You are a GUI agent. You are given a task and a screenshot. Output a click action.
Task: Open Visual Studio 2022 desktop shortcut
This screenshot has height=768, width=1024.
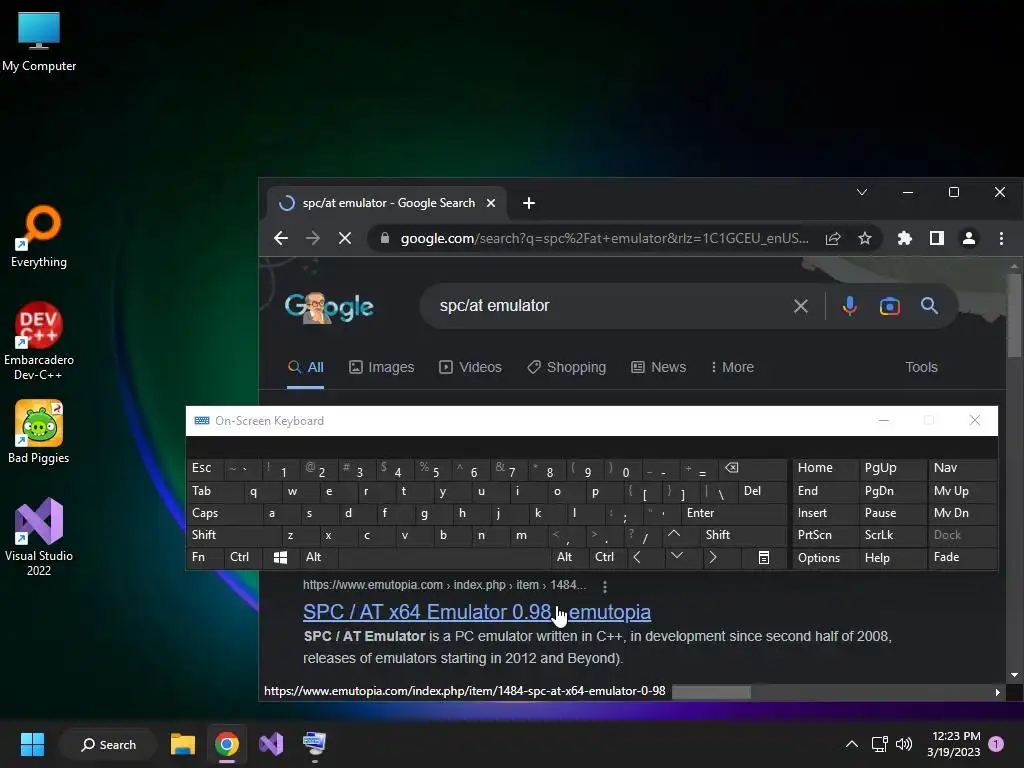point(39,537)
